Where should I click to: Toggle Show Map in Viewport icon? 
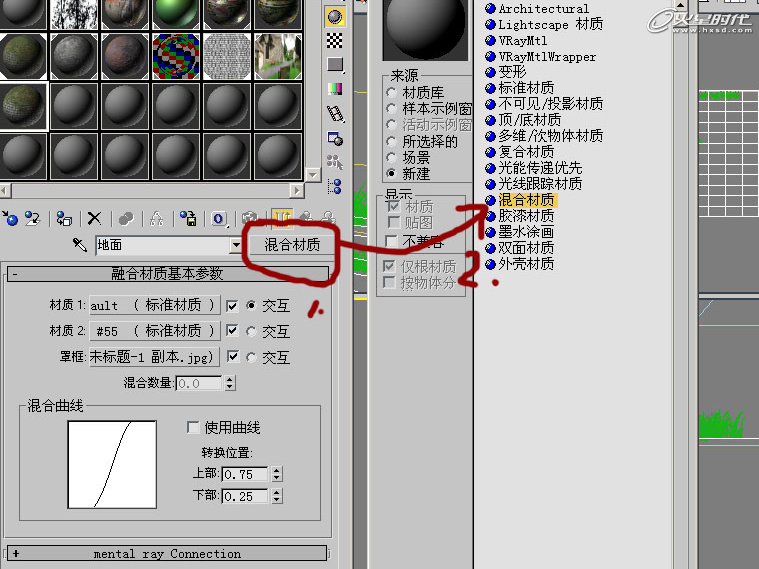250,219
